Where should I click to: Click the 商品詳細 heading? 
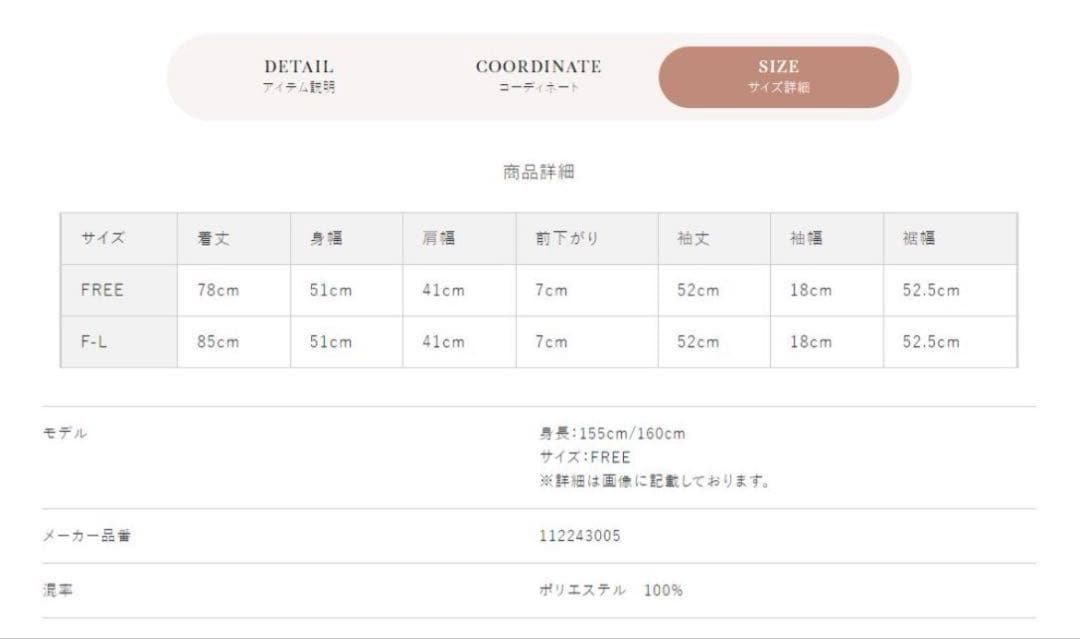538,172
